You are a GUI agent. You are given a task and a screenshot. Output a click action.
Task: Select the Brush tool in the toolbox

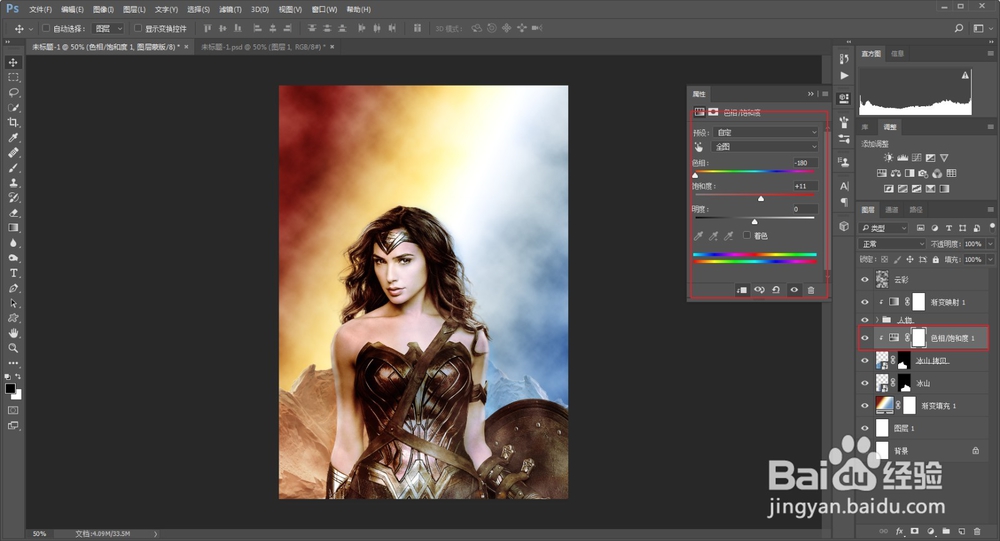click(13, 168)
